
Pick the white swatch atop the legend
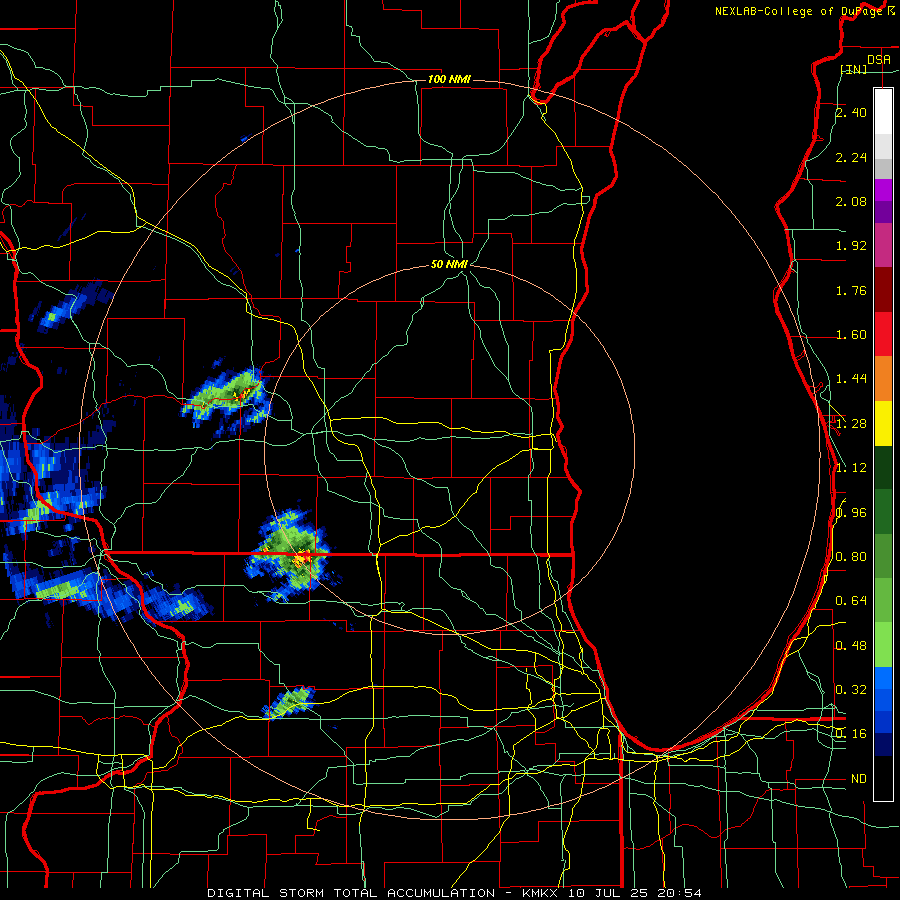tap(883, 111)
